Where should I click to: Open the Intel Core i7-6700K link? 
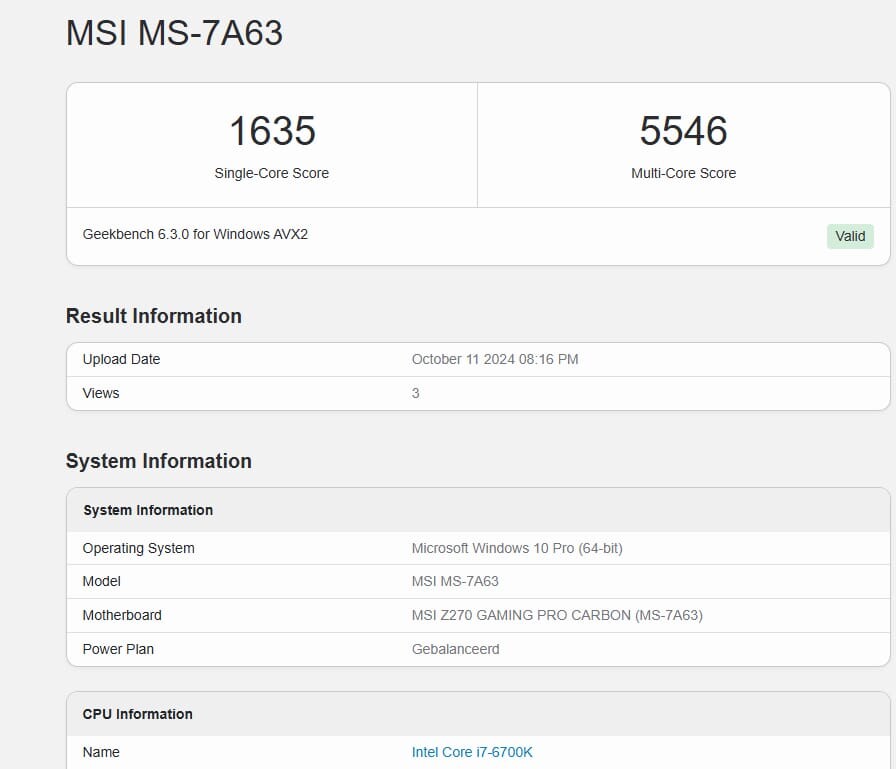[x=472, y=752]
